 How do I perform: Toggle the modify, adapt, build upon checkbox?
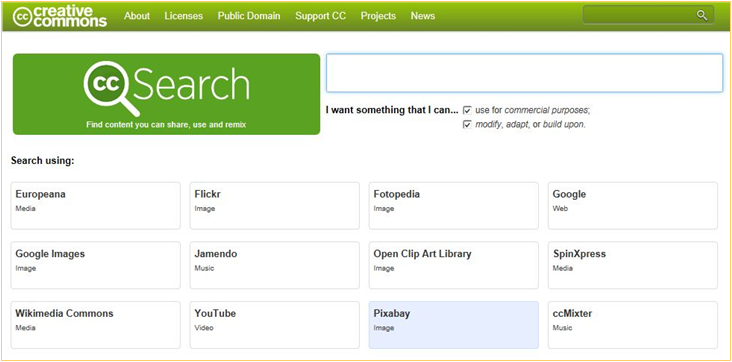[x=467, y=125]
